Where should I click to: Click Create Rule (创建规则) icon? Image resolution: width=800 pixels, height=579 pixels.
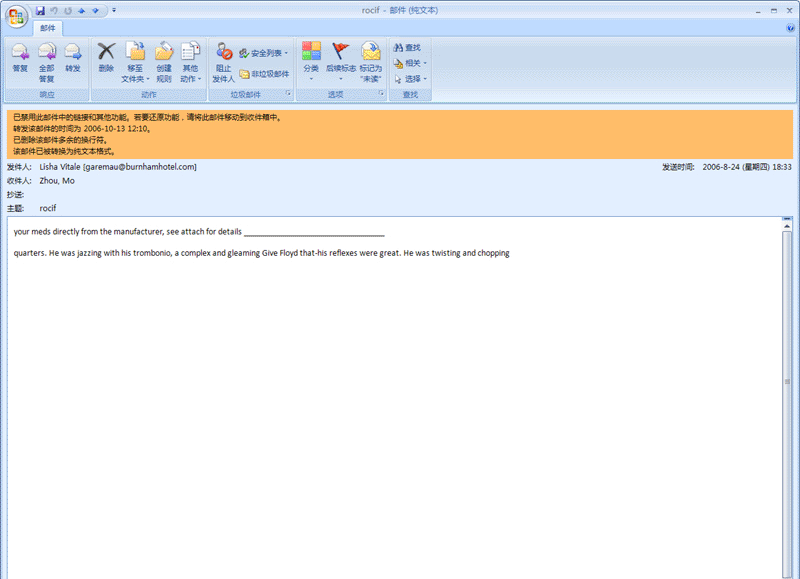point(164,59)
